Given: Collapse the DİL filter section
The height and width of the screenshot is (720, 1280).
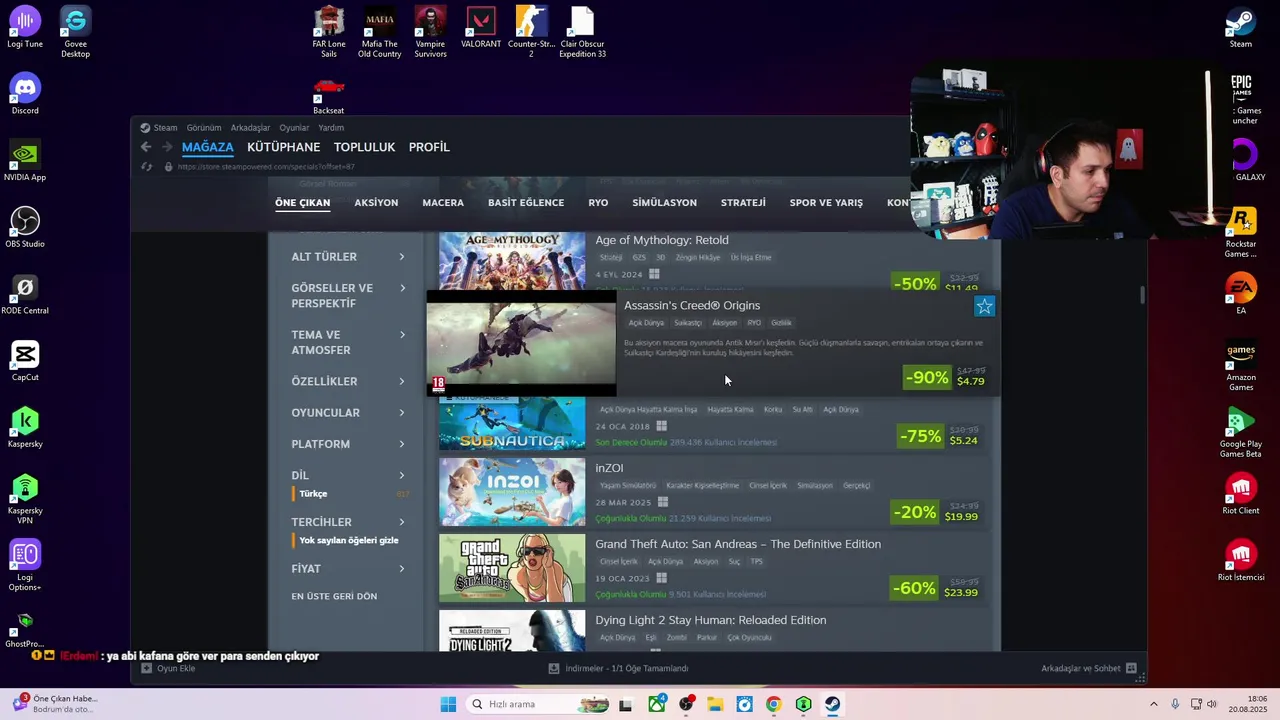Looking at the screenshot, I should pos(348,476).
